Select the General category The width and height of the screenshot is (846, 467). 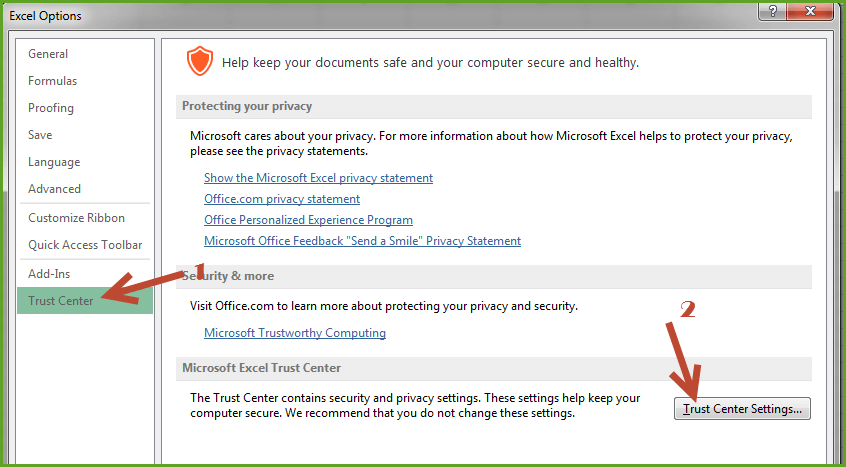[48, 54]
